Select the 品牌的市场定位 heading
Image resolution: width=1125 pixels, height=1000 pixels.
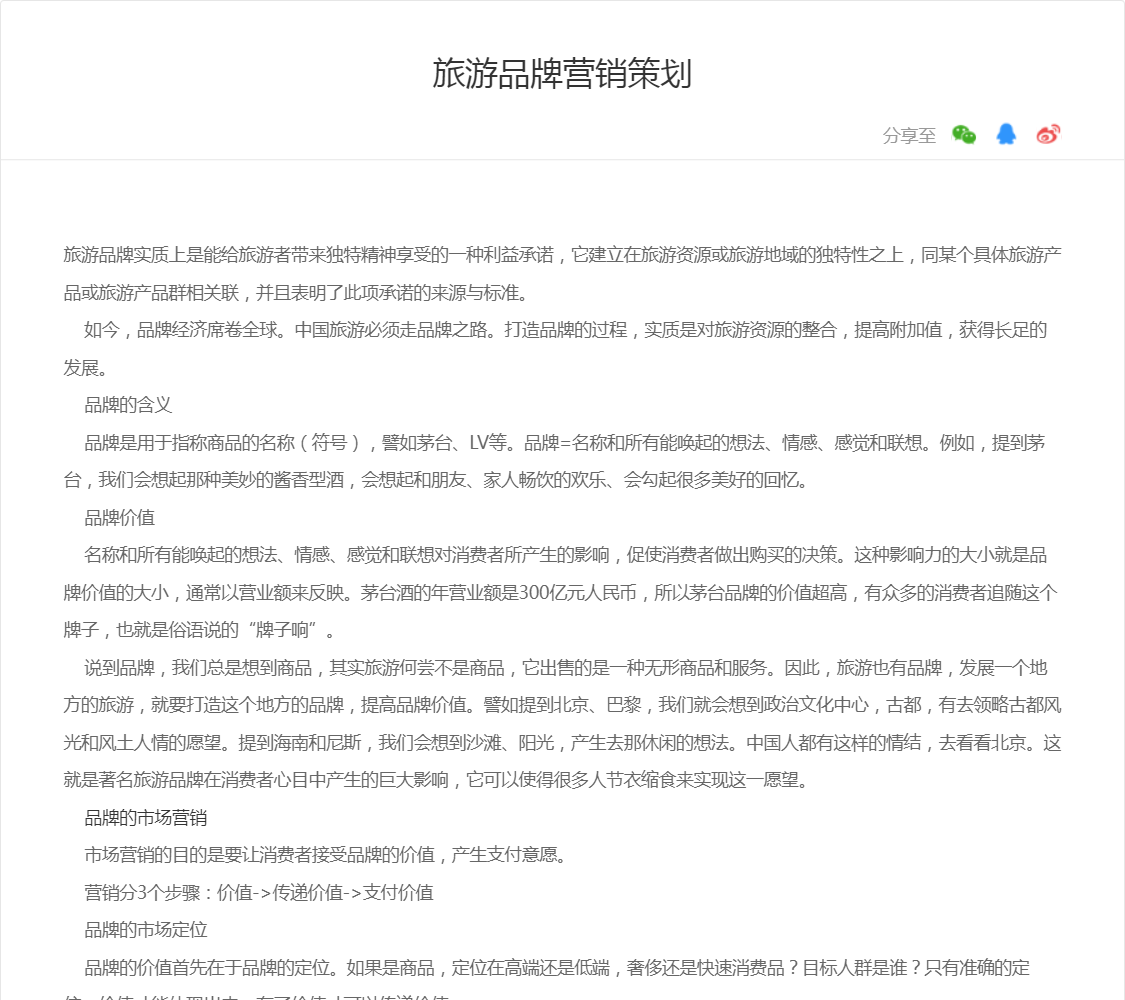pos(145,930)
